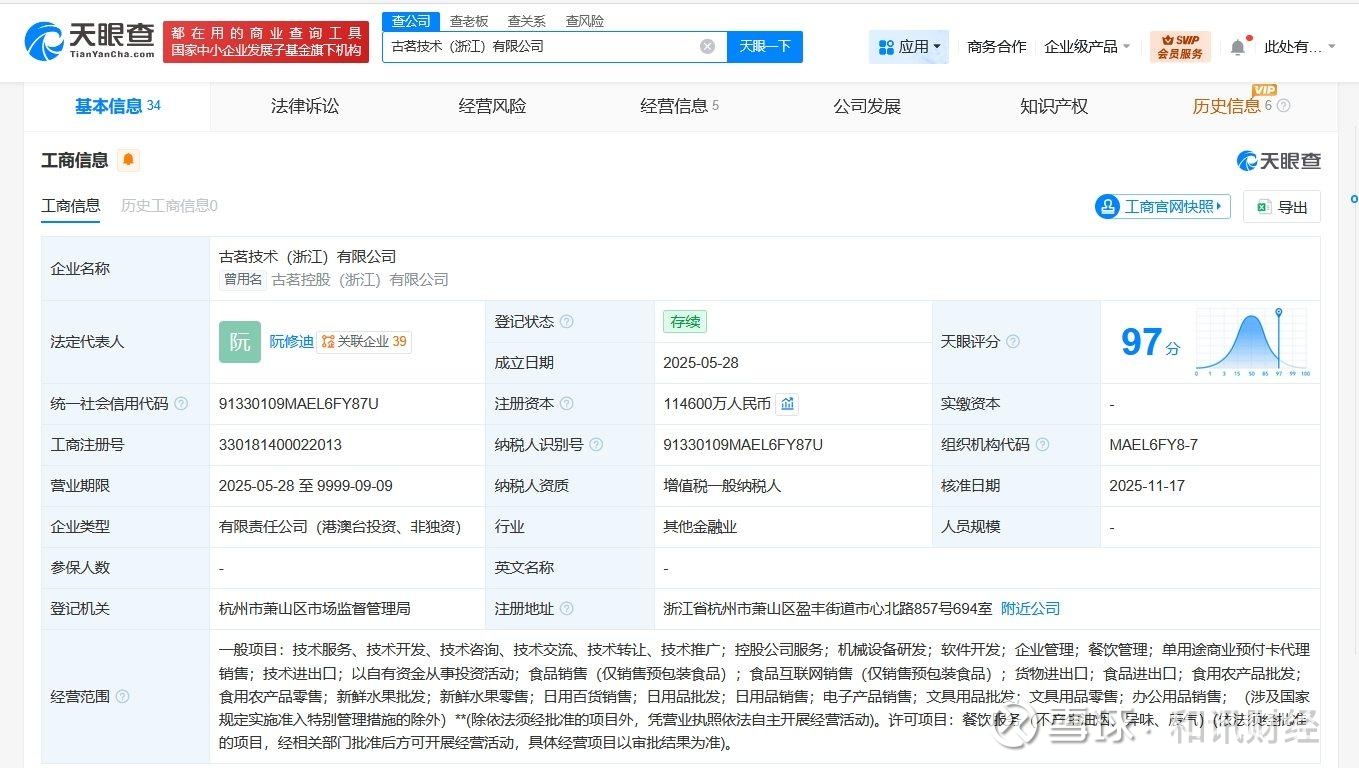This screenshot has height=768, width=1359.
Task: Switch to the 经营风险 tab
Action: 492,106
